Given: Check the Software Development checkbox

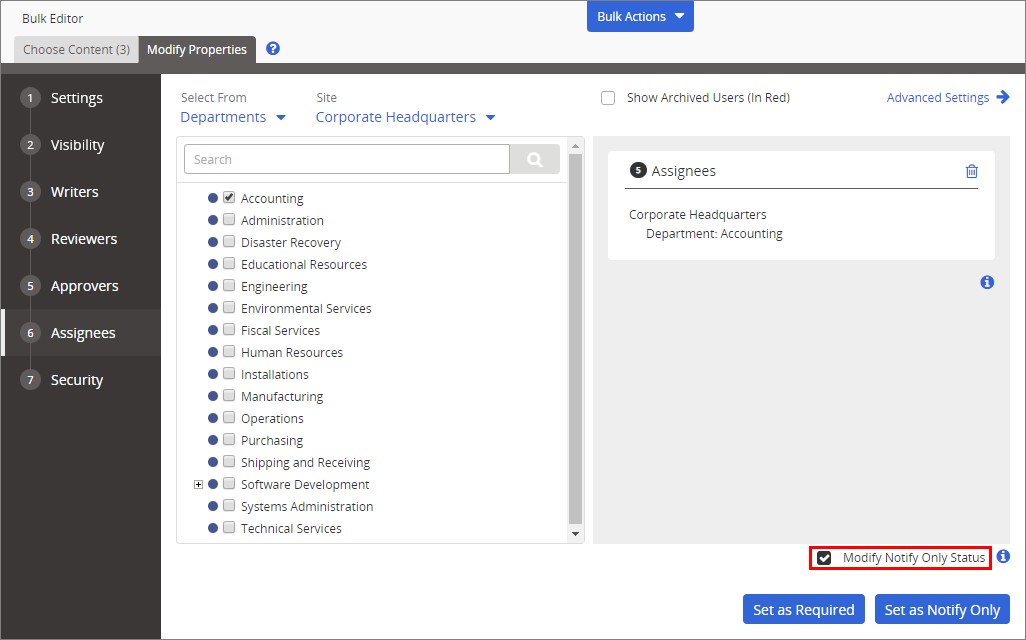Looking at the screenshot, I should click(x=229, y=484).
